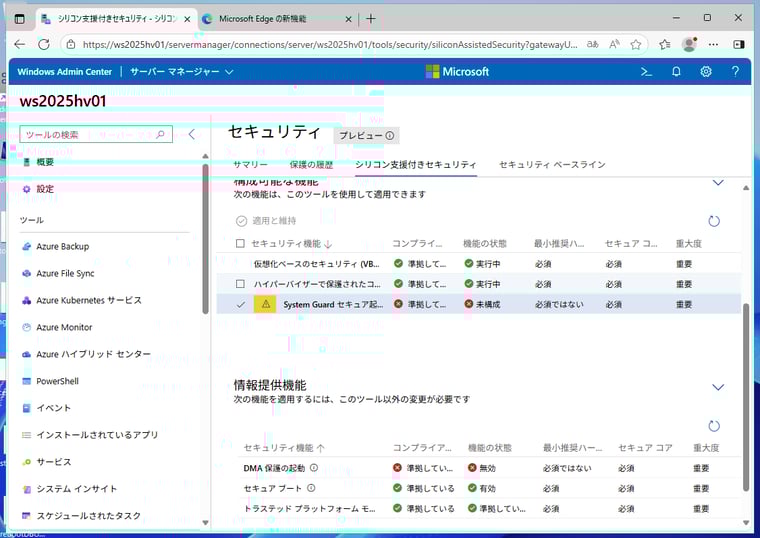Open PowerShell console icon in header
The image size is (760, 538).
(x=646, y=72)
